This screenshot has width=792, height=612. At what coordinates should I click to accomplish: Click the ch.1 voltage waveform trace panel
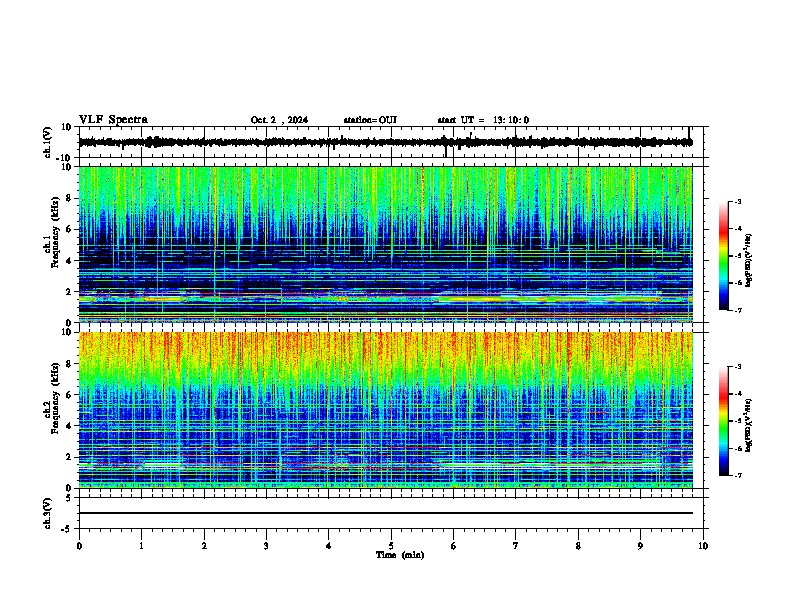coord(391,142)
